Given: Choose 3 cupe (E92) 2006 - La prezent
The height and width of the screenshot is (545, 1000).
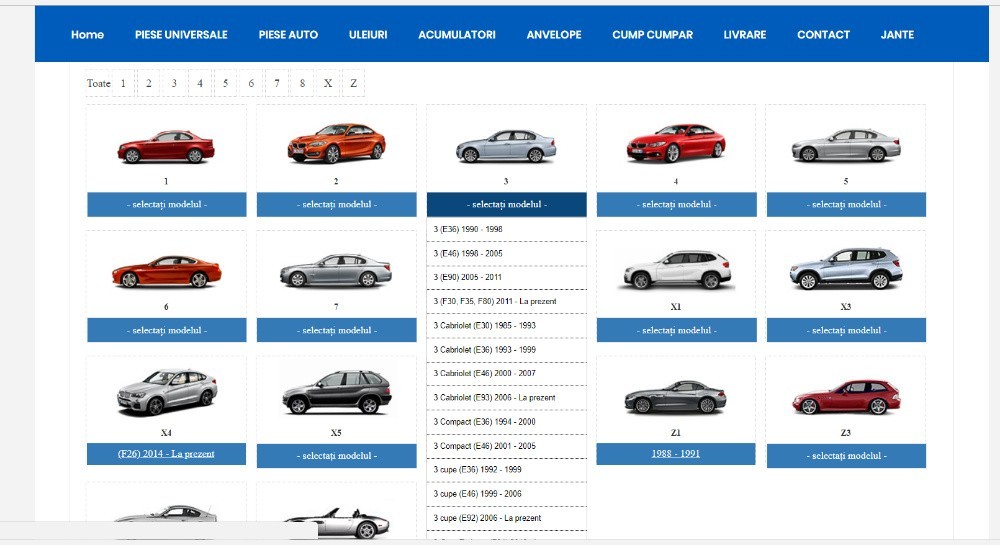Looking at the screenshot, I should tap(506, 518).
